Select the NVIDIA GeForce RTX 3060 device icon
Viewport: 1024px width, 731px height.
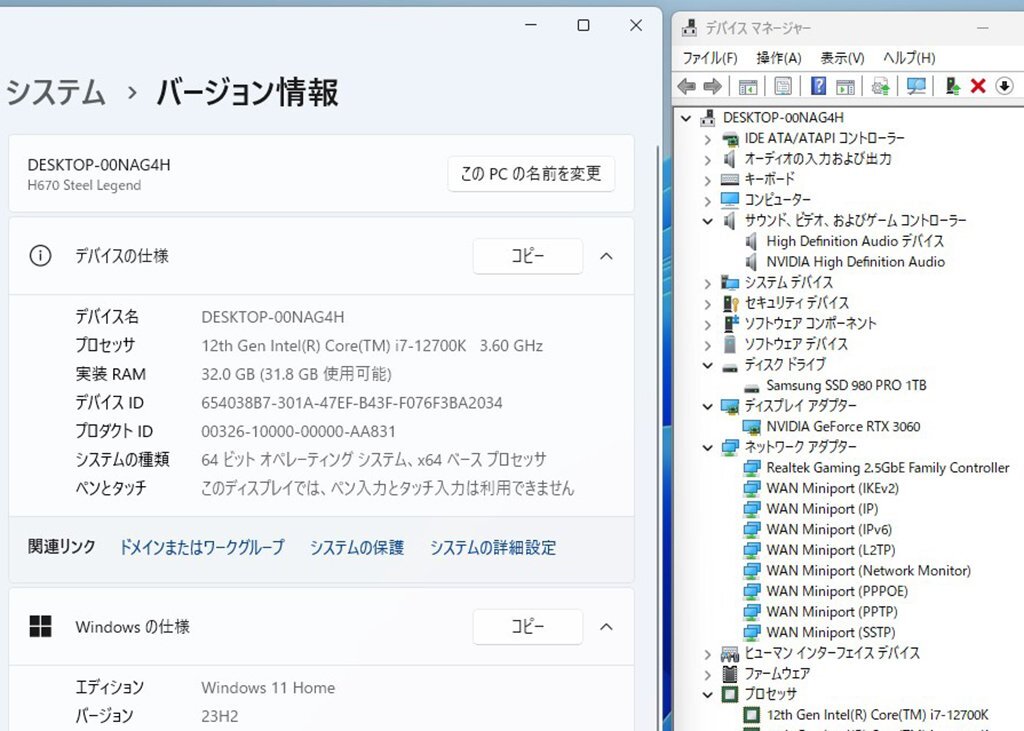click(752, 427)
